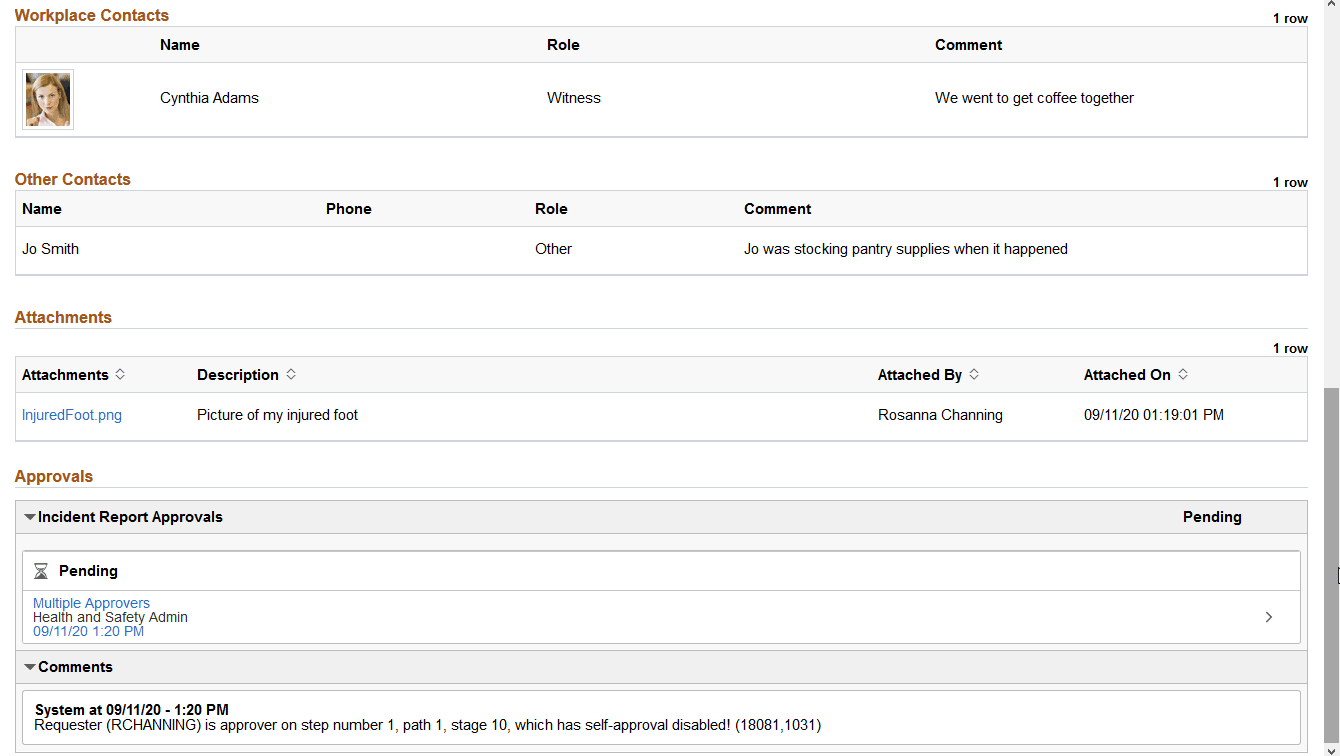
Task: Click the Pending hourglass status icon
Action: pos(41,571)
